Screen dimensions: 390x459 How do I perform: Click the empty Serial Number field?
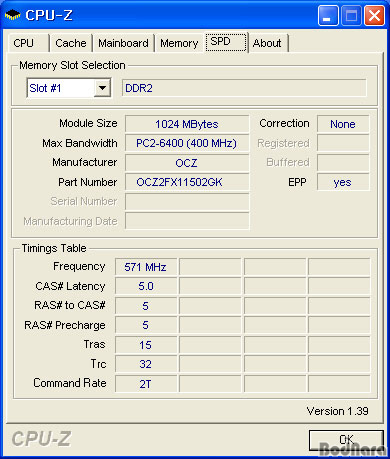point(187,202)
